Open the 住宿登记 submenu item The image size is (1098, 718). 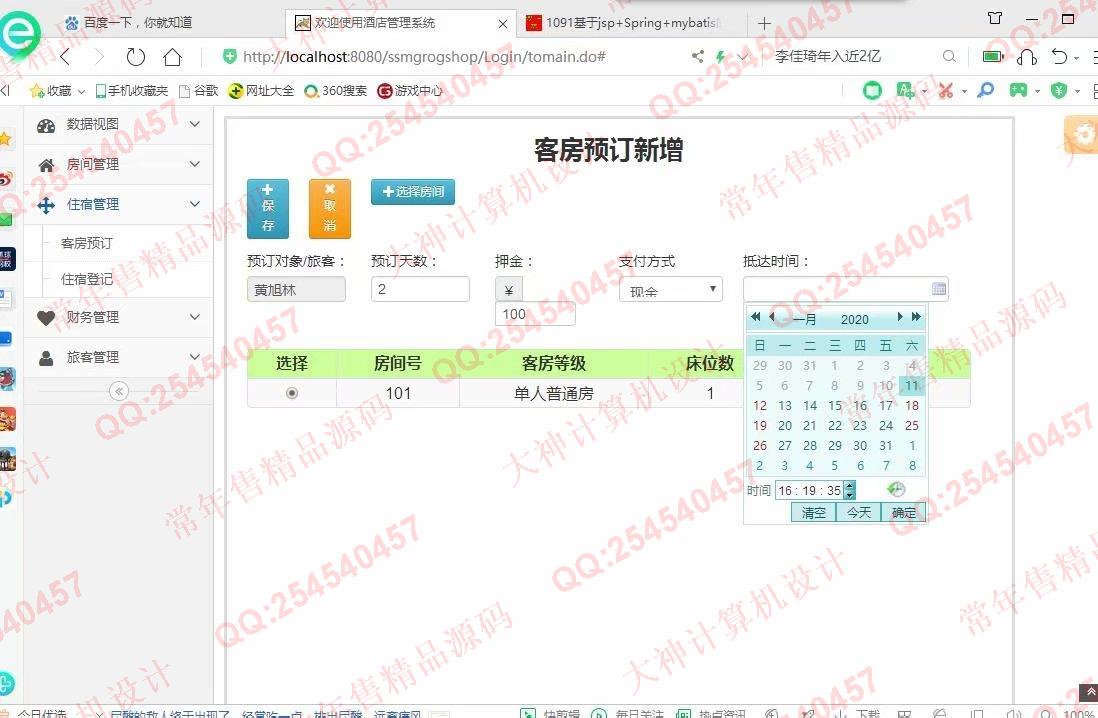[x=87, y=279]
